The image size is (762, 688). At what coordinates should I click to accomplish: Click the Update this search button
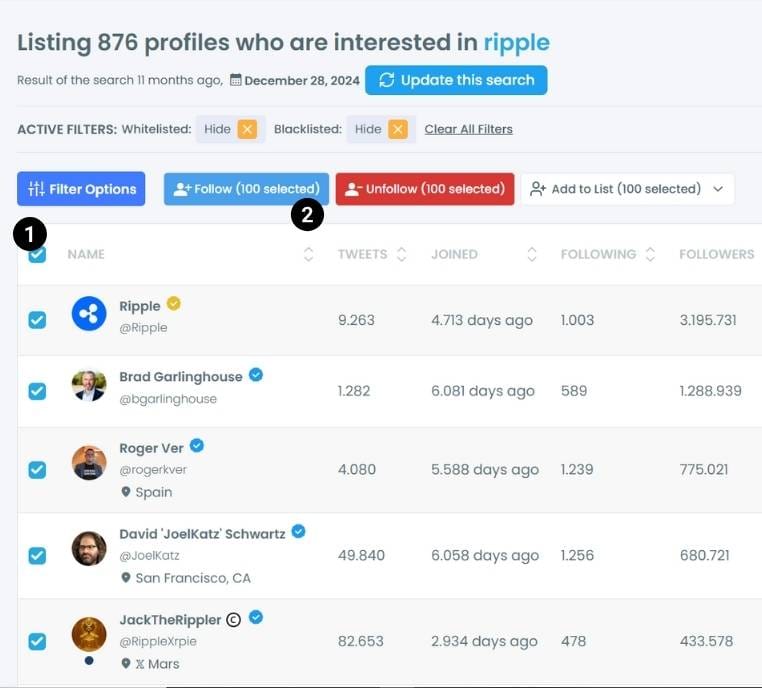tap(456, 80)
